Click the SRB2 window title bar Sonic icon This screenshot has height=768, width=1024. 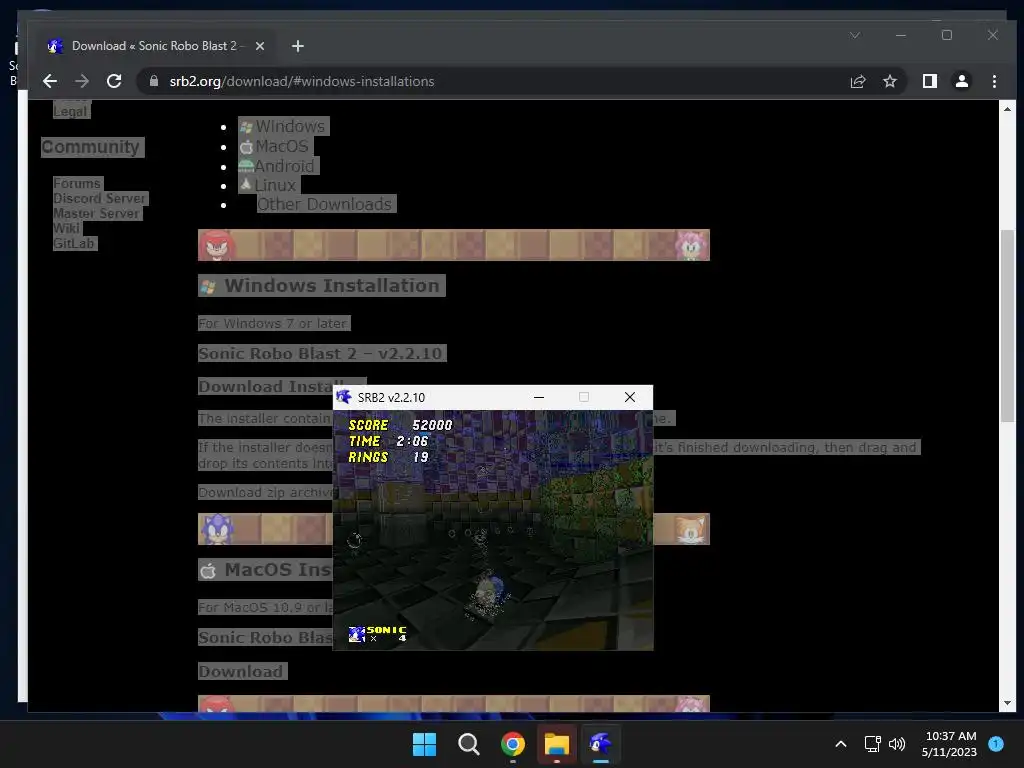[x=344, y=397]
